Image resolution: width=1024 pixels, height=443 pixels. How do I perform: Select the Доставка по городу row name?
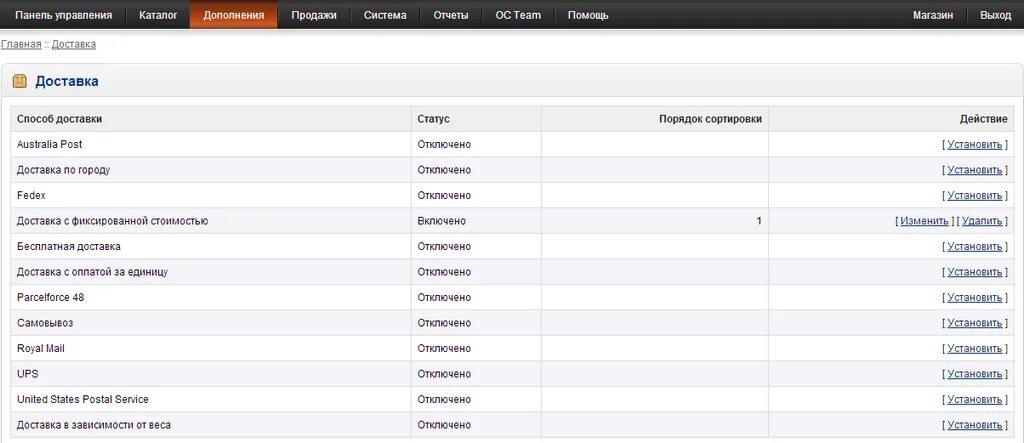coord(63,170)
